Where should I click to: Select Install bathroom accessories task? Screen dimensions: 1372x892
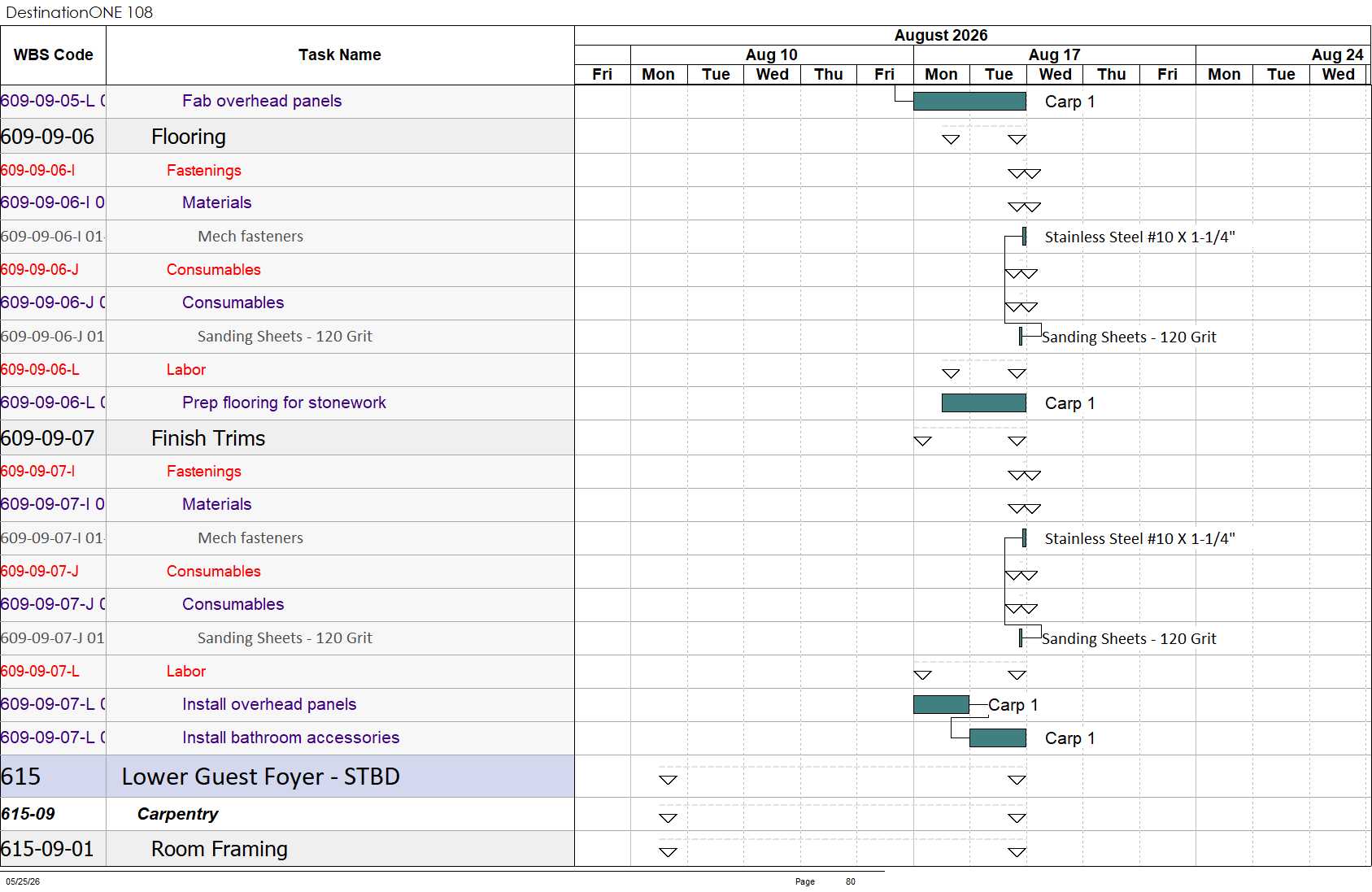tap(291, 738)
